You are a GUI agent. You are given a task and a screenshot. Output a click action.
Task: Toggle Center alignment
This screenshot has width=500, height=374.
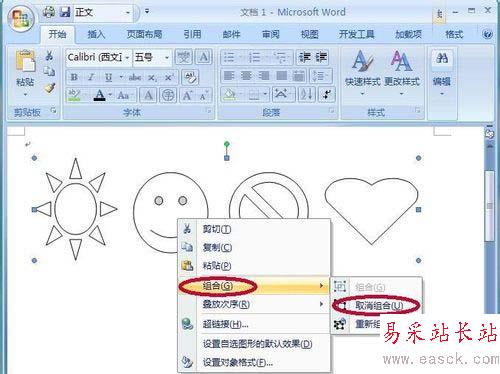tap(246, 76)
